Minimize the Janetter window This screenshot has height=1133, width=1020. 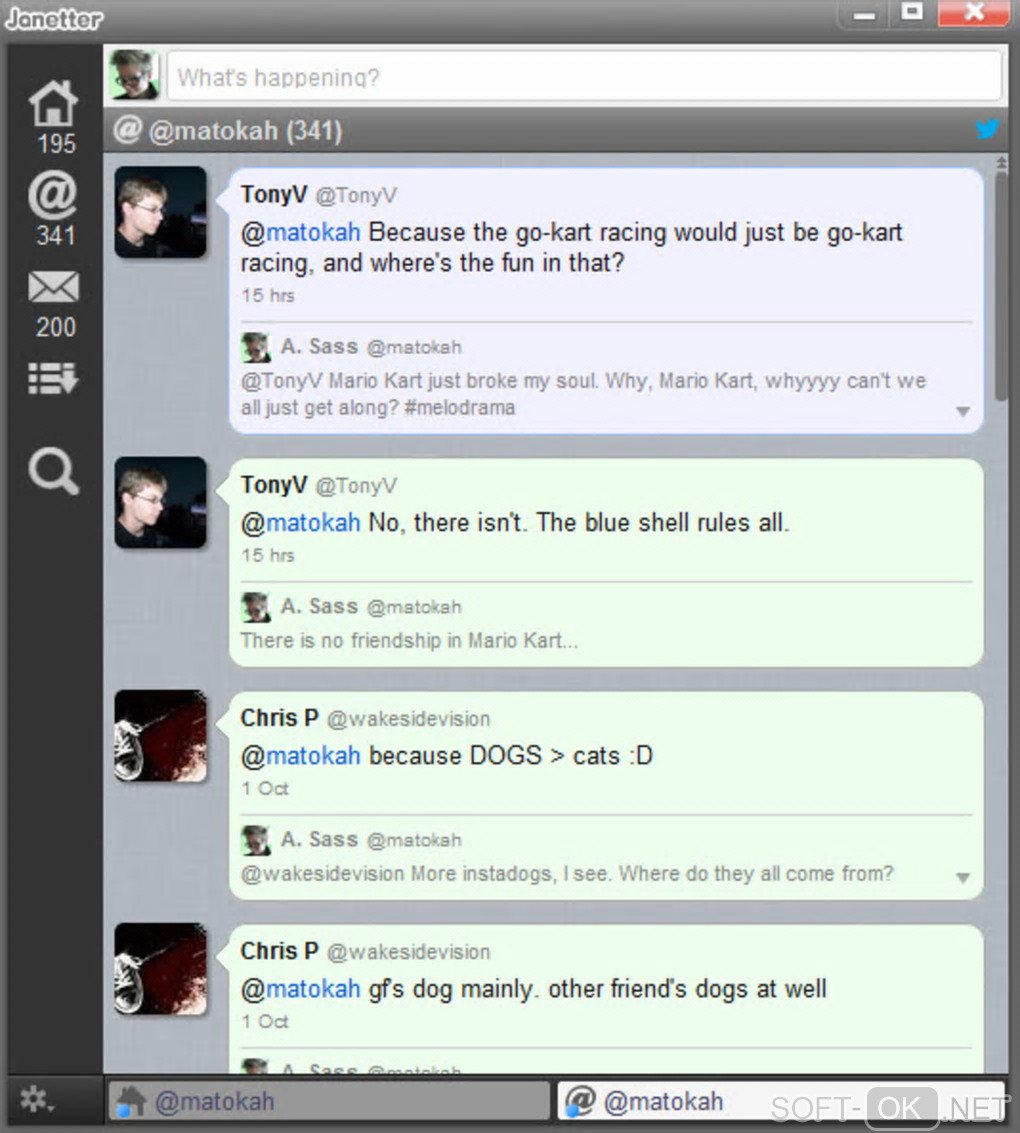[x=864, y=14]
